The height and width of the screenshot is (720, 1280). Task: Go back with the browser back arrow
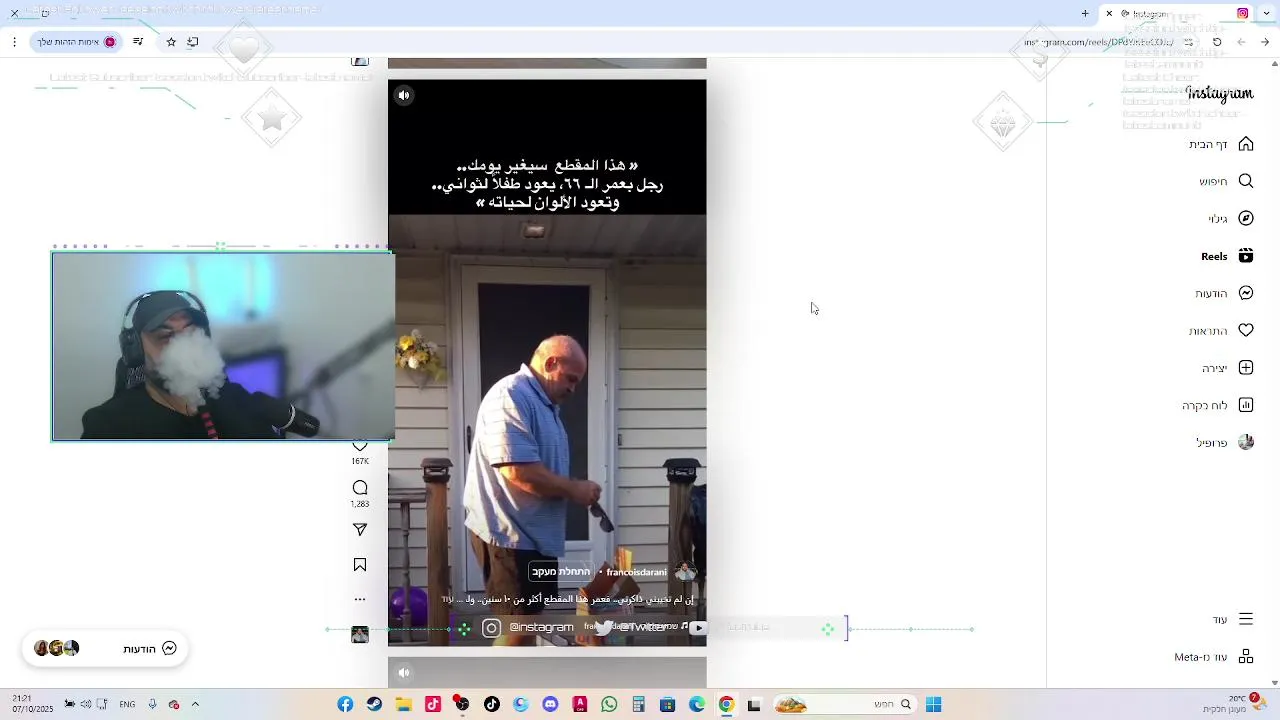coord(1265,42)
